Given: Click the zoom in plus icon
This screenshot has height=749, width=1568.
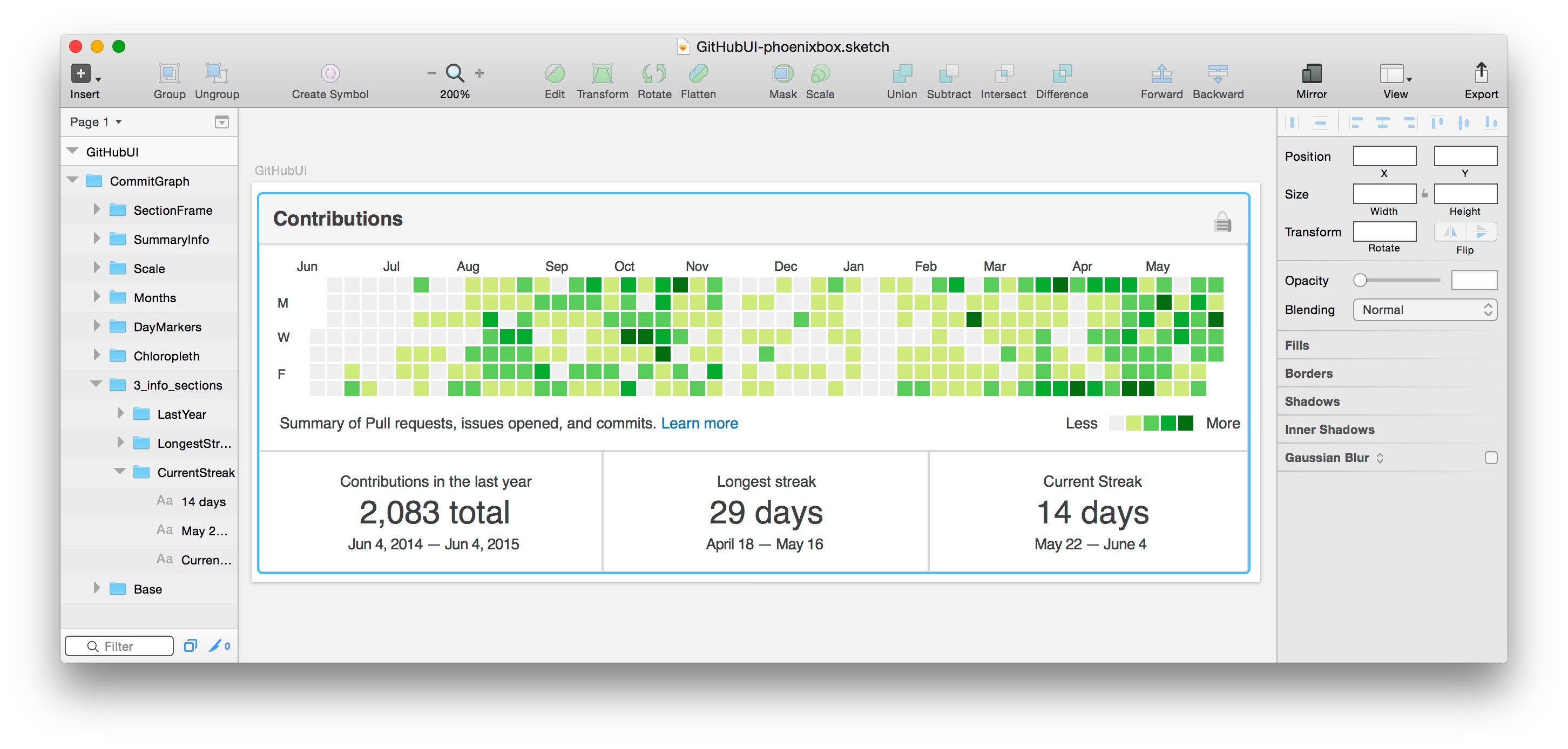Looking at the screenshot, I should point(479,73).
